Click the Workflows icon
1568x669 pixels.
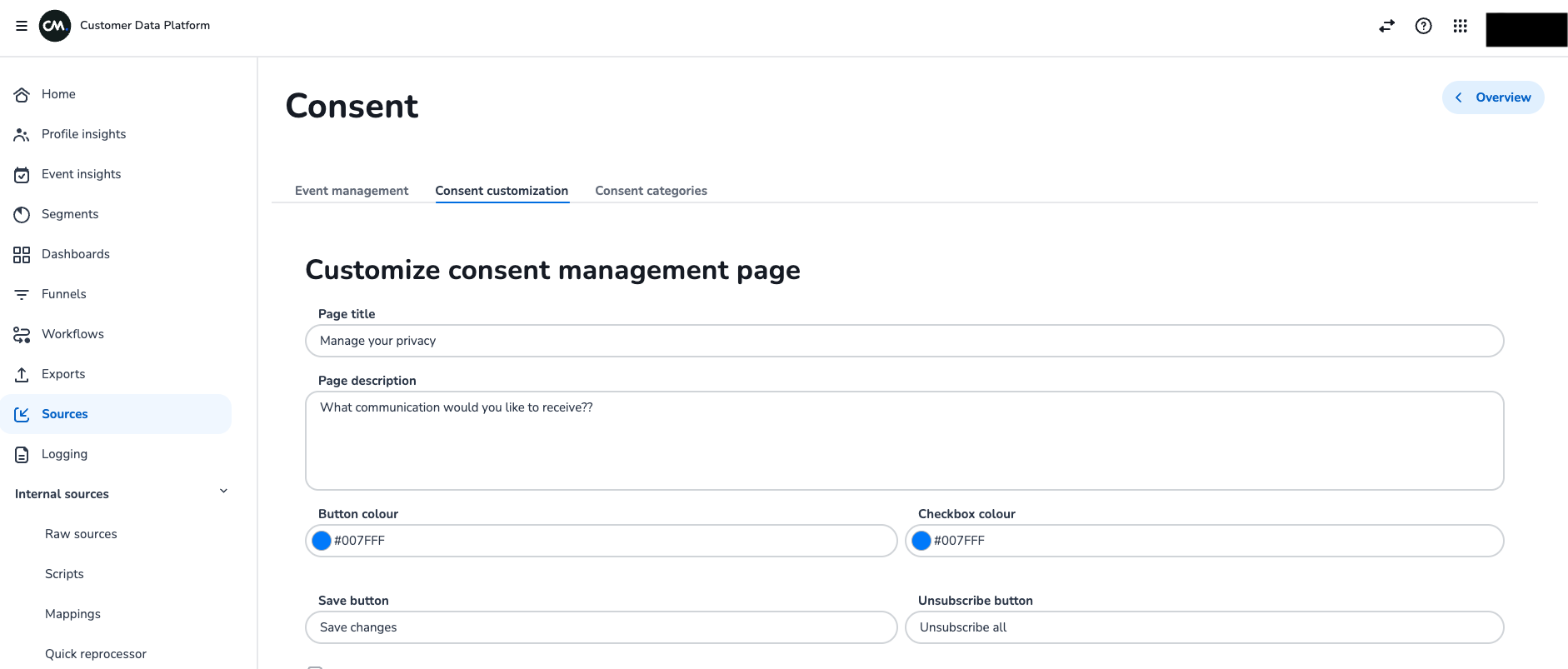pos(22,334)
